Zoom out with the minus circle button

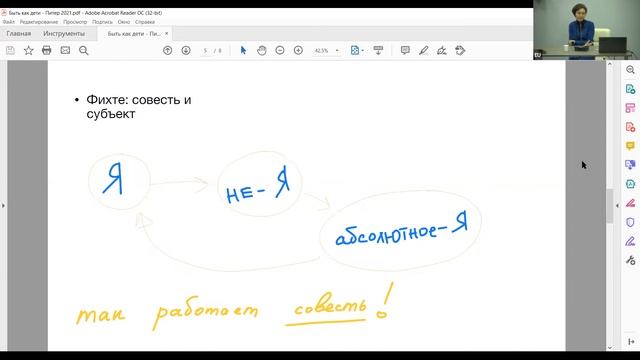point(280,50)
